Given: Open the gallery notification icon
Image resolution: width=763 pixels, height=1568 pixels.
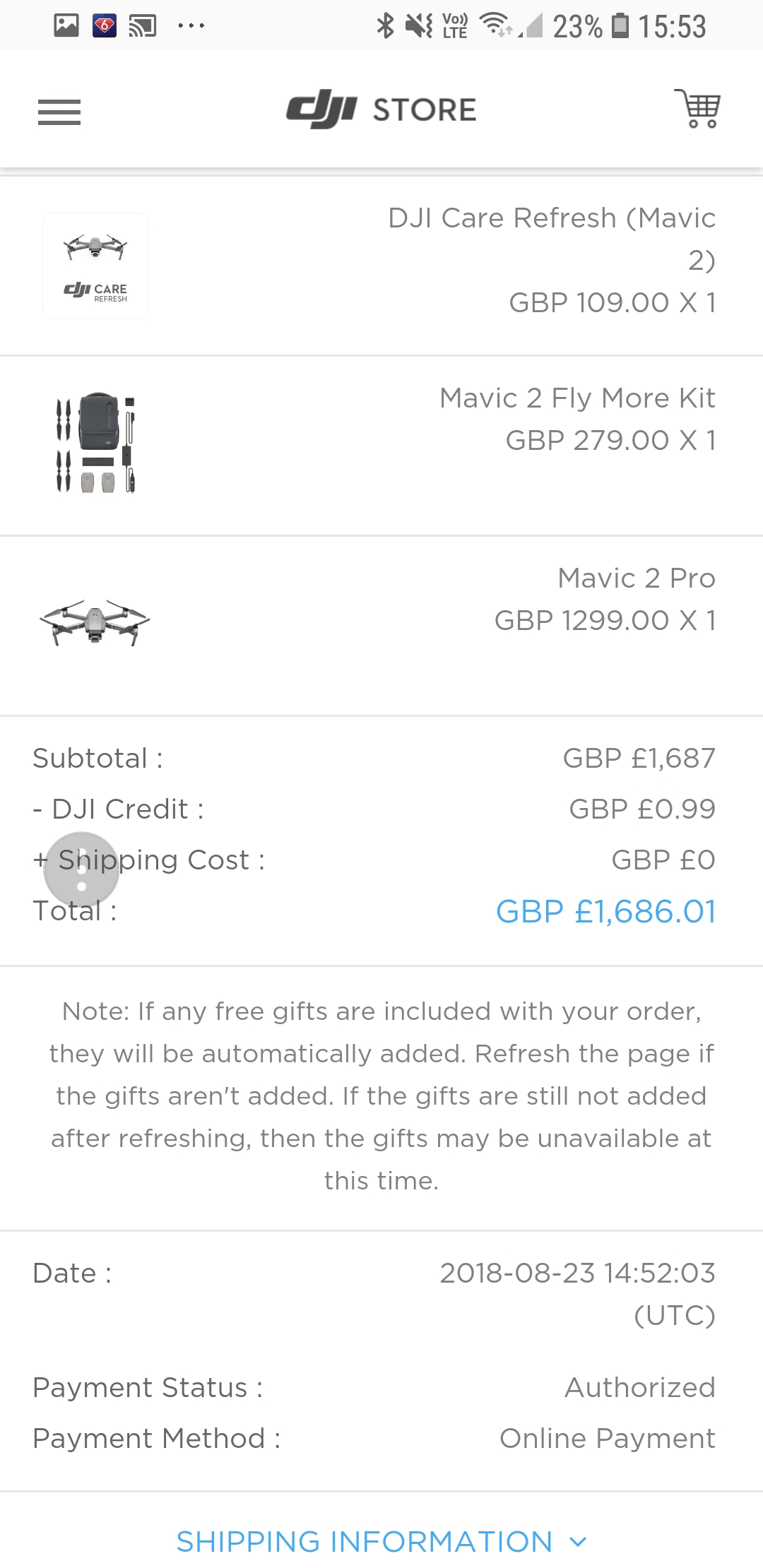Looking at the screenshot, I should click(66, 25).
